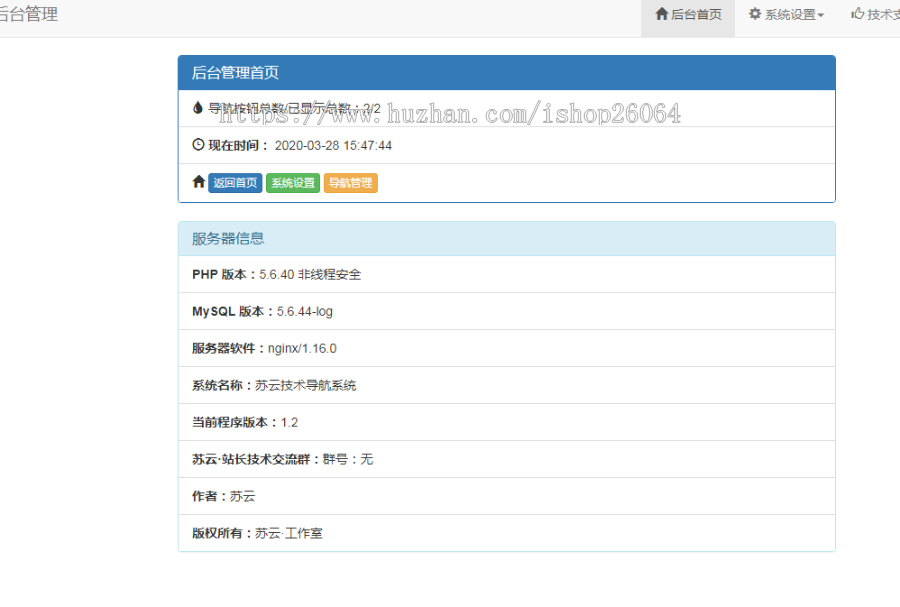
Task: Open the 技术支持 nav item
Action: [875, 15]
